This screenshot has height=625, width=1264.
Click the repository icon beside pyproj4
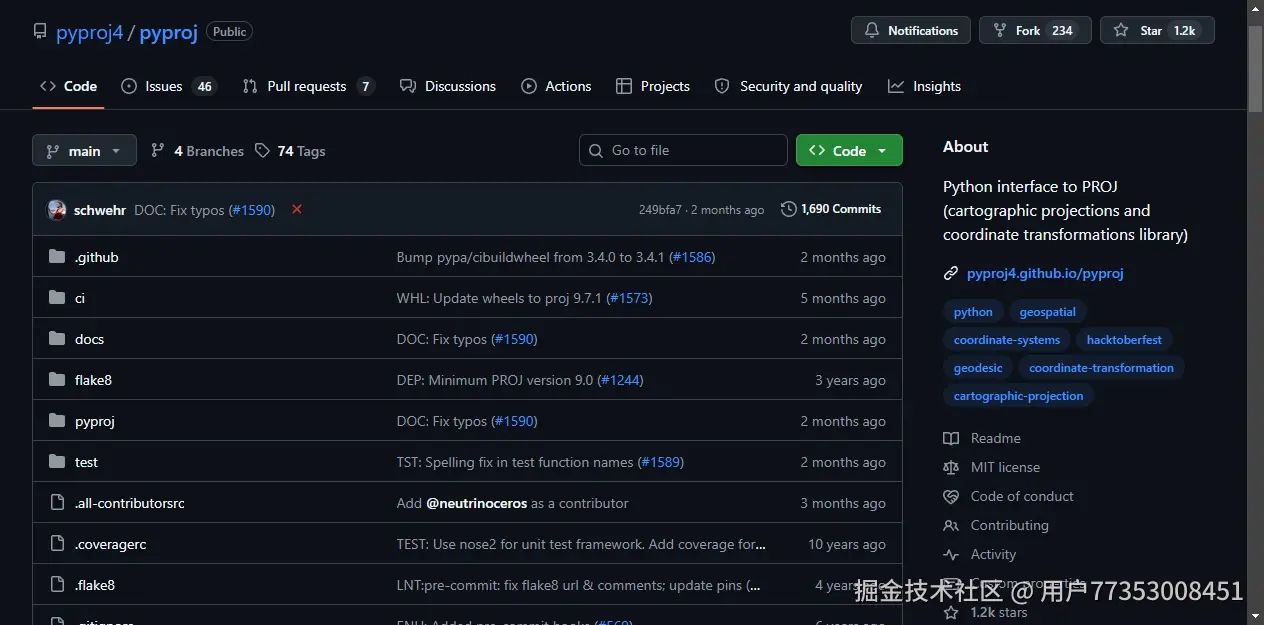[40, 31]
